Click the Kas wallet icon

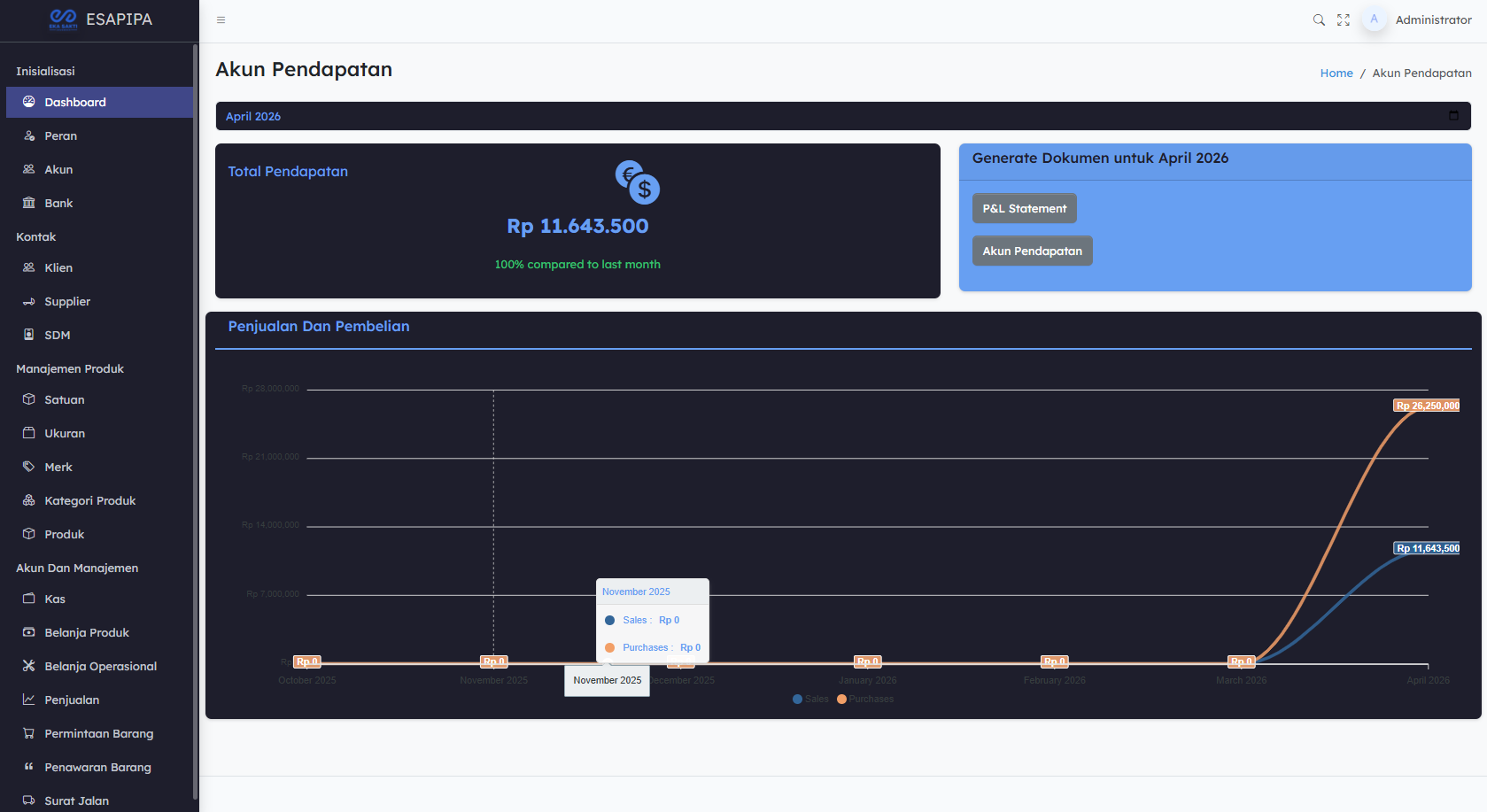click(29, 599)
